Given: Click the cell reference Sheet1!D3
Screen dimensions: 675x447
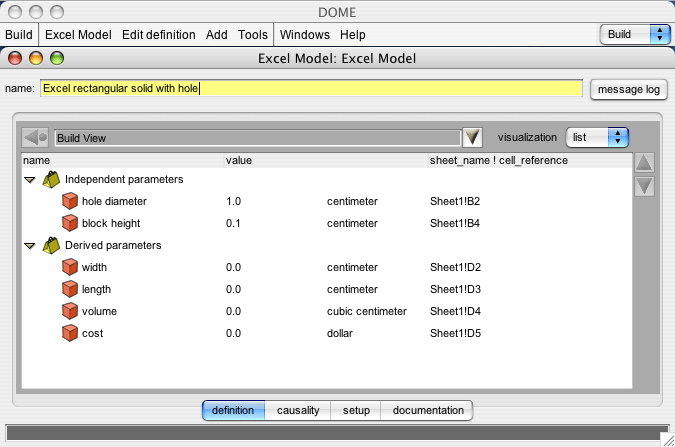Looking at the screenshot, I should 455,289.
